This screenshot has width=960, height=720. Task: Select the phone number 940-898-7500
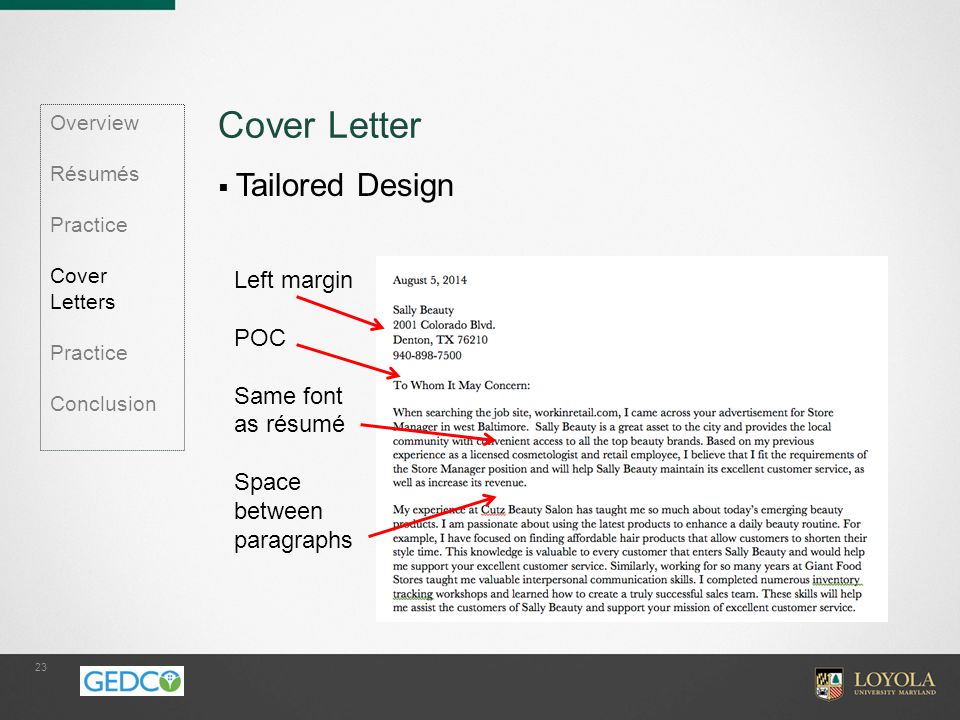tap(427, 355)
